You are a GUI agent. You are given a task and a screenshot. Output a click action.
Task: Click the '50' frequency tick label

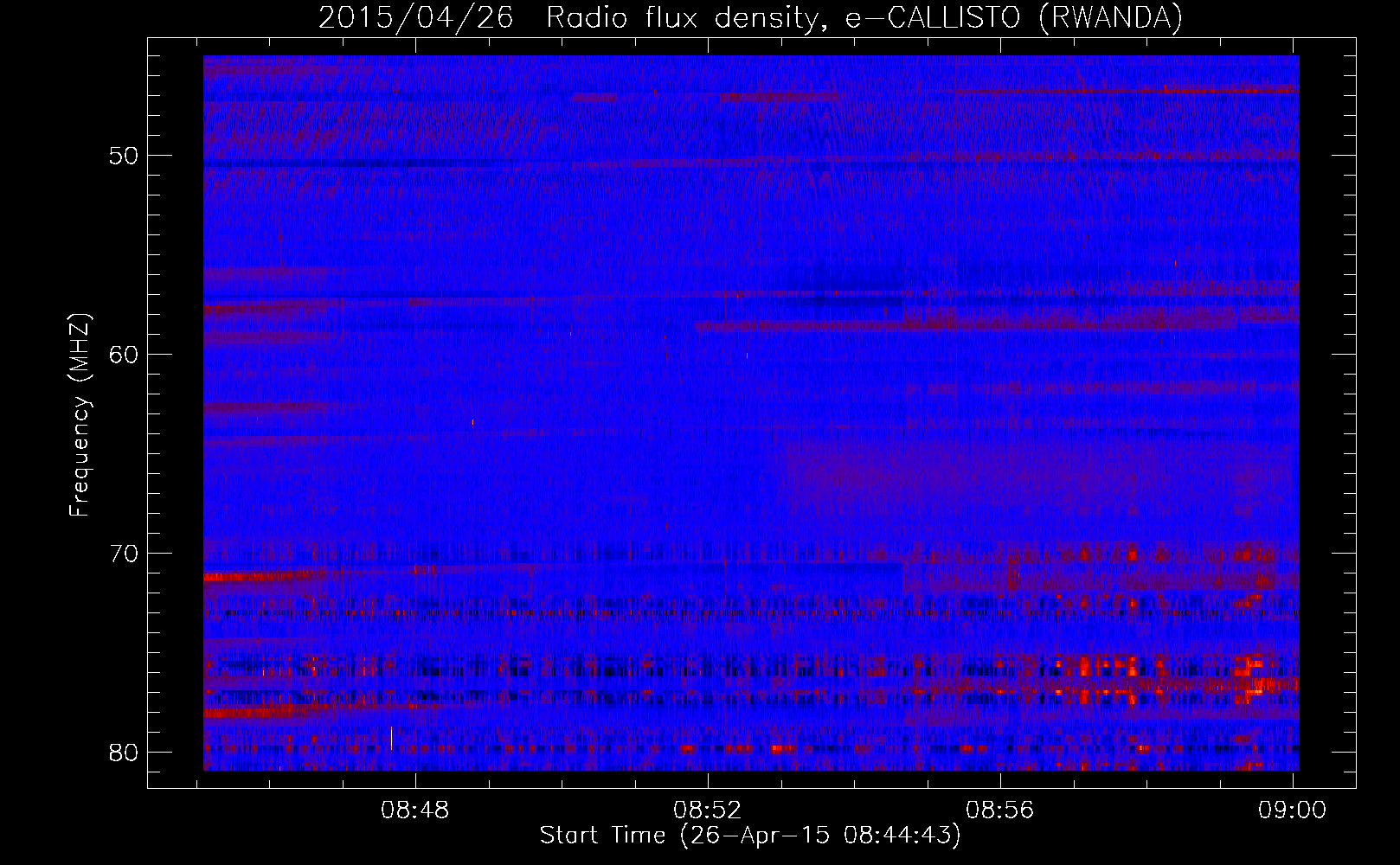(125, 156)
